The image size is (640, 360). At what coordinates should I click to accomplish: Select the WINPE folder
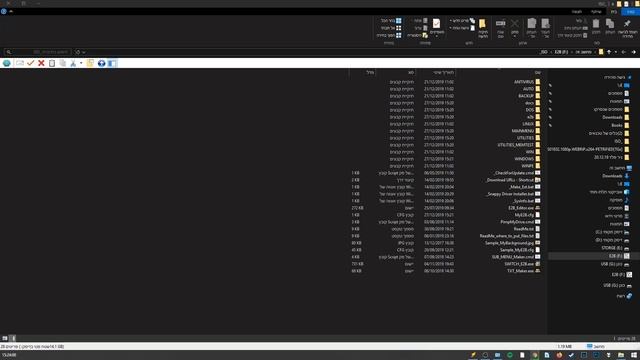pos(531,166)
